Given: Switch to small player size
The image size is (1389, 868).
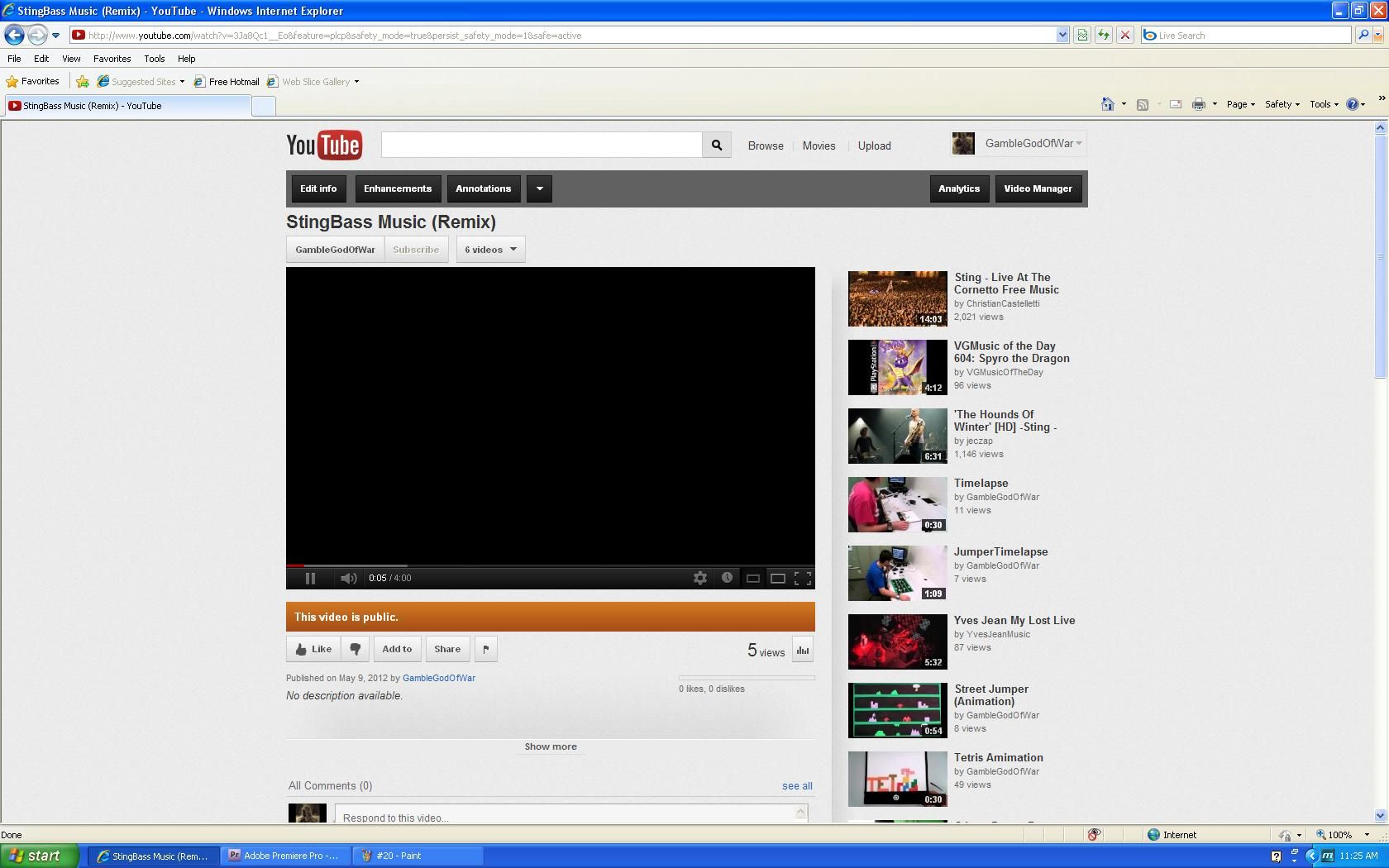Looking at the screenshot, I should (753, 579).
